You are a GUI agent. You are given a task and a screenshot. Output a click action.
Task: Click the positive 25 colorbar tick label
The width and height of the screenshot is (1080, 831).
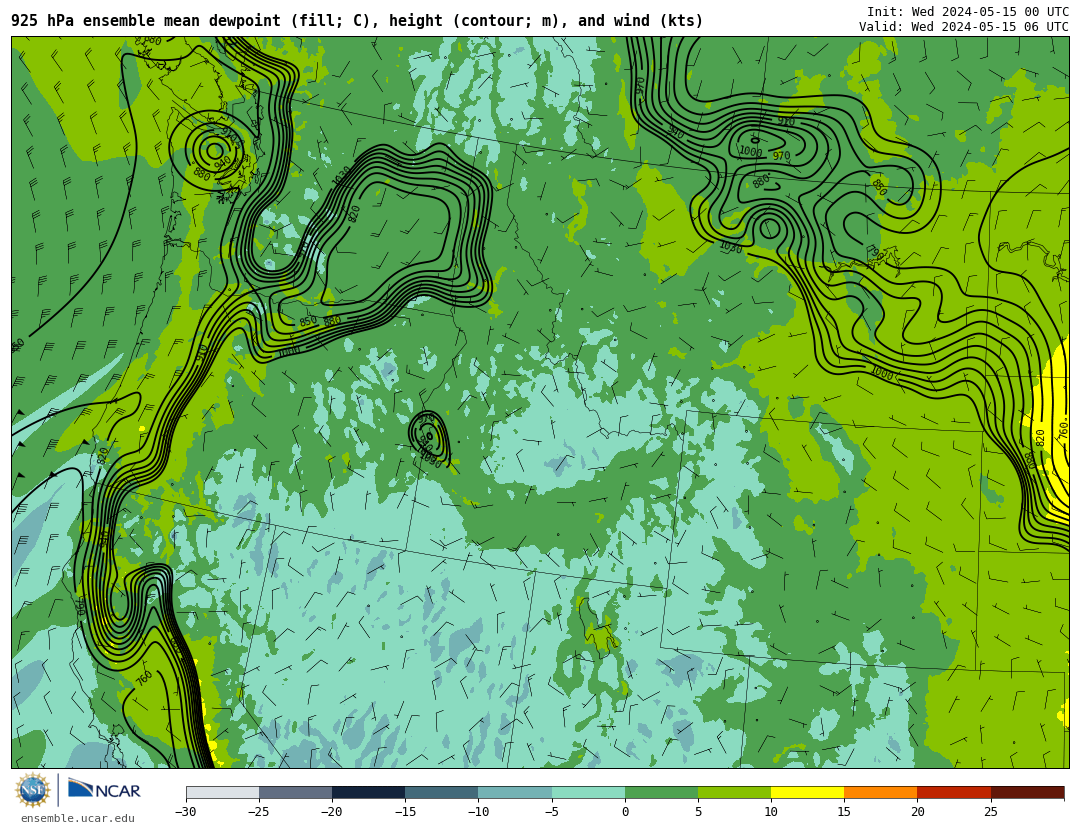tap(990, 812)
